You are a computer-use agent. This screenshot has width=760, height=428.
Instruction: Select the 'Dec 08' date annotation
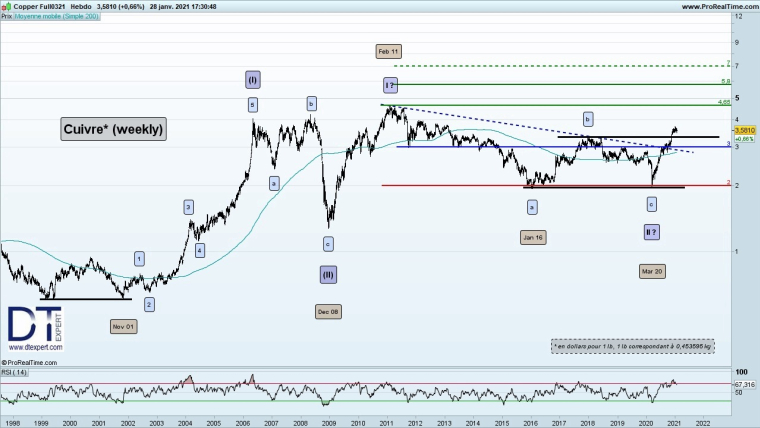point(328,311)
